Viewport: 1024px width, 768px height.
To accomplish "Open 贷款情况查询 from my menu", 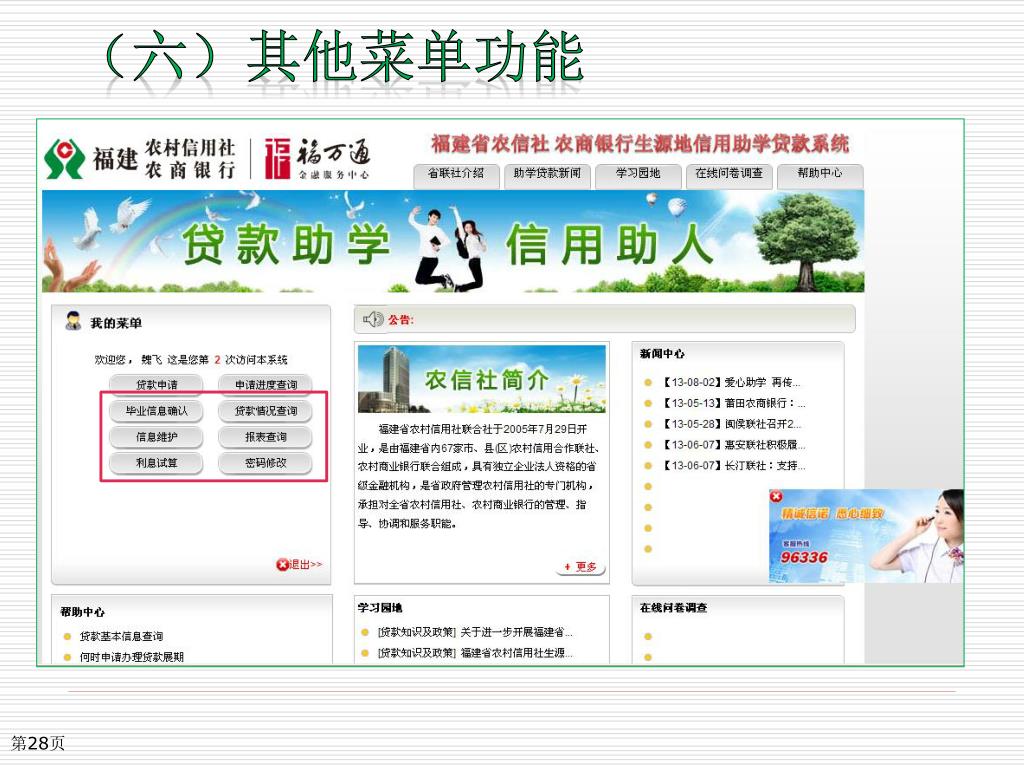I will pos(266,411).
